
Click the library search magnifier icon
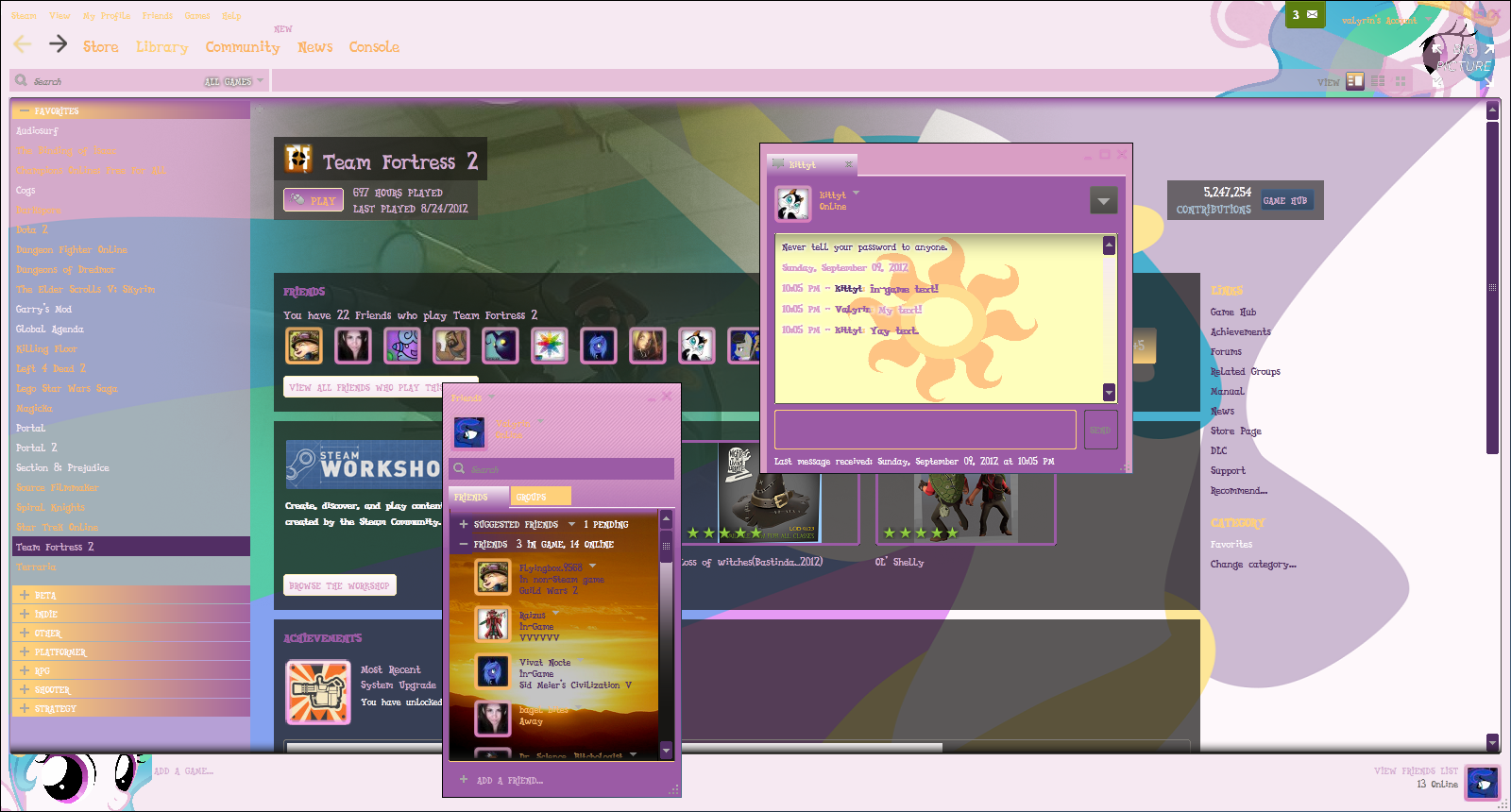pos(21,81)
